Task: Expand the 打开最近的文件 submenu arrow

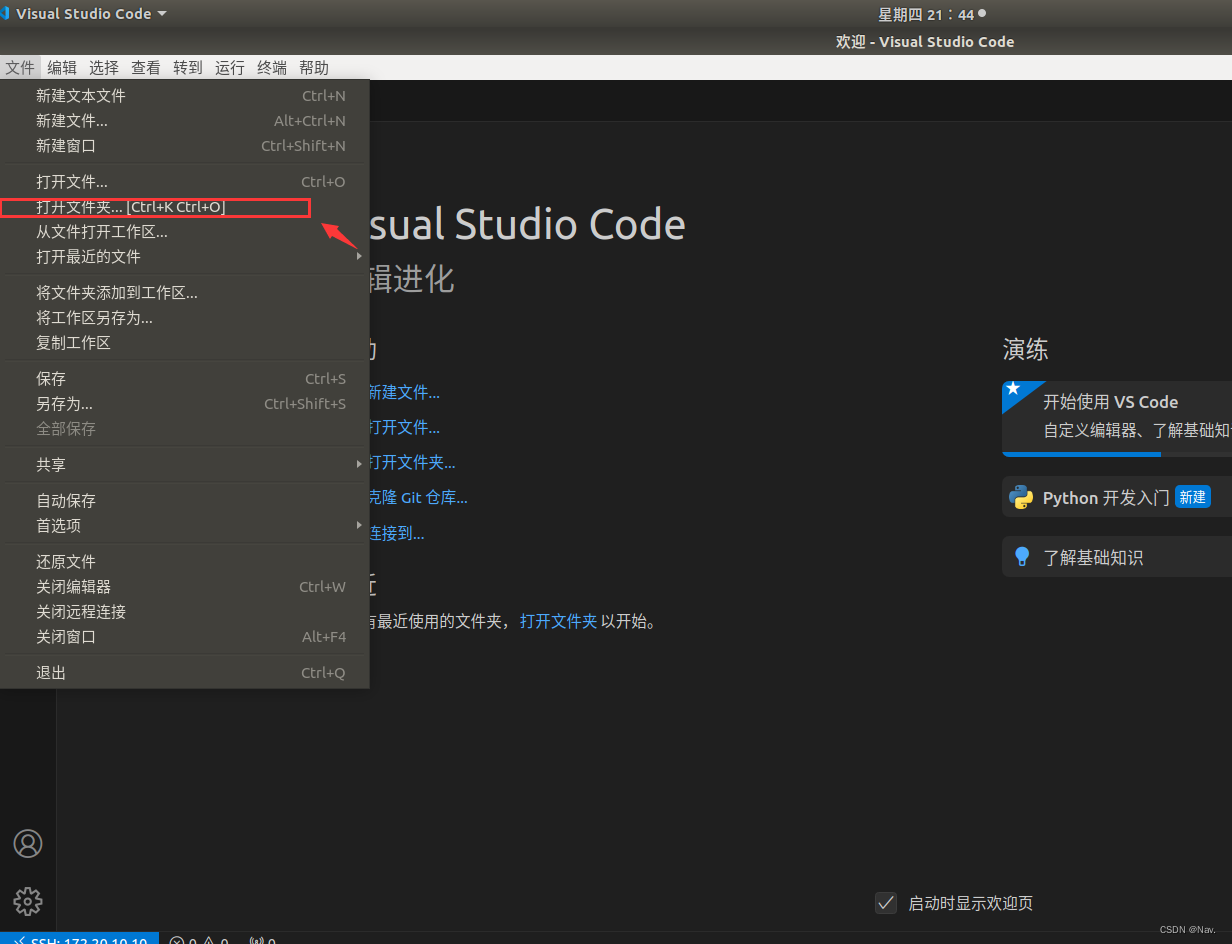Action: pos(359,257)
